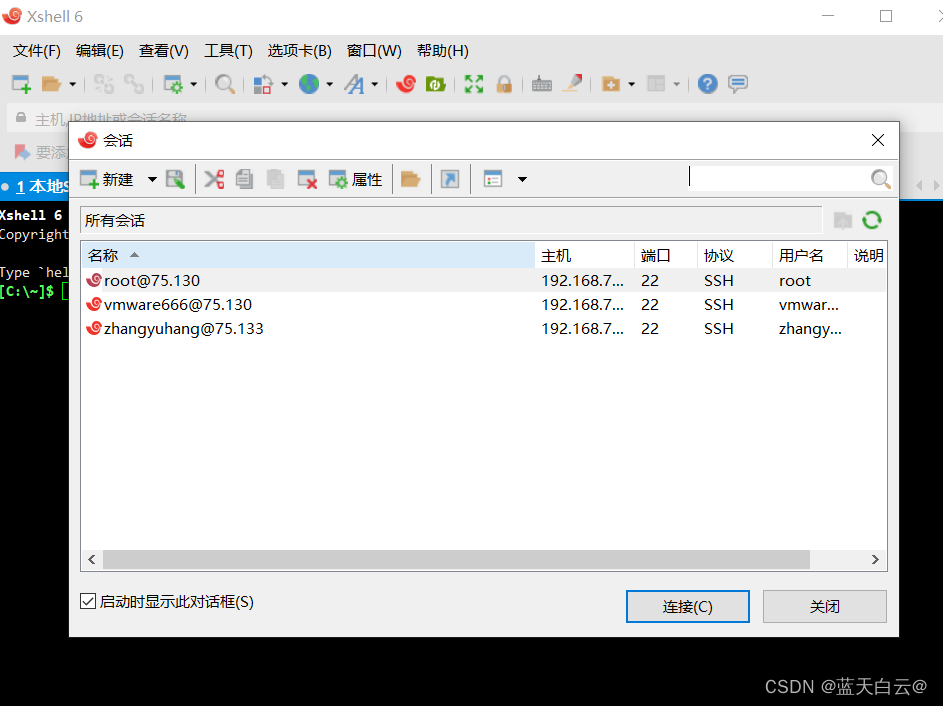Open the 帮助(H) menu

[443, 51]
